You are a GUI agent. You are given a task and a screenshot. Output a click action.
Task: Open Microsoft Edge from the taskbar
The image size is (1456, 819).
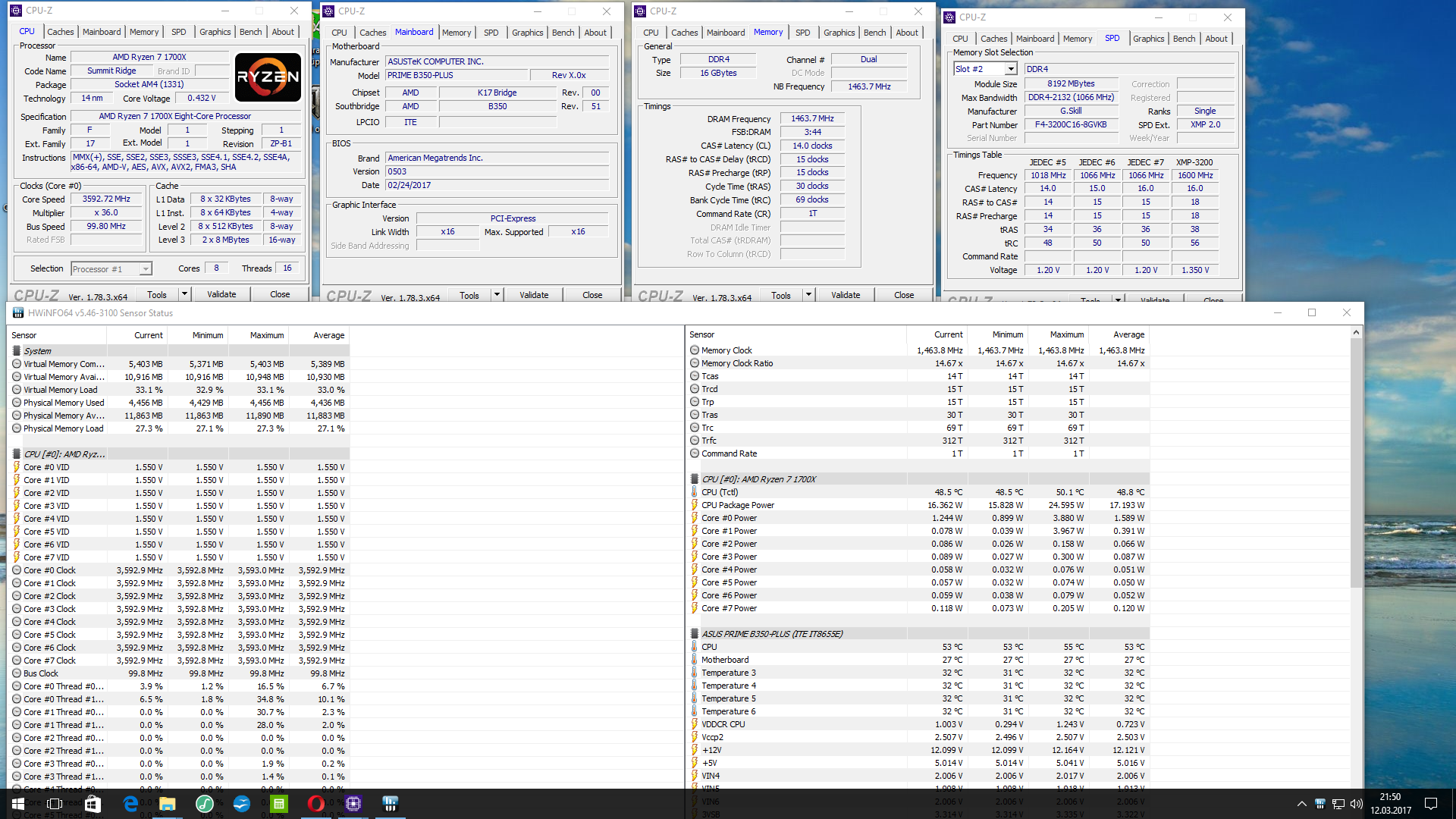click(x=130, y=803)
